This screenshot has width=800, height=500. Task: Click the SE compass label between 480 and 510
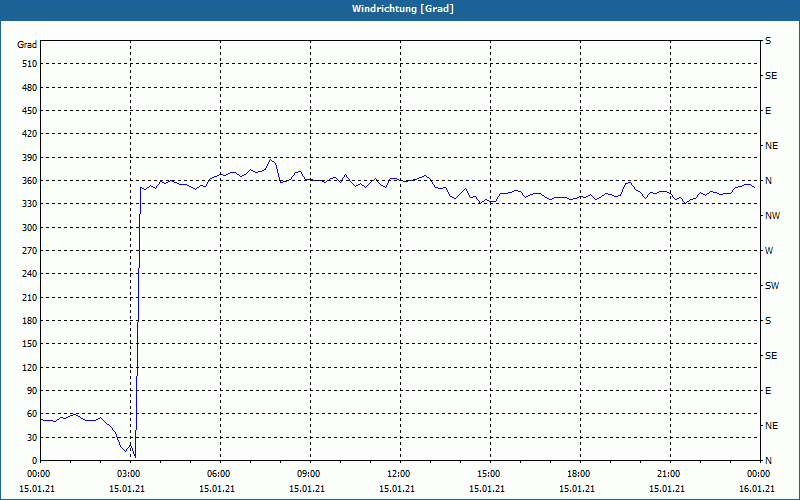771,76
